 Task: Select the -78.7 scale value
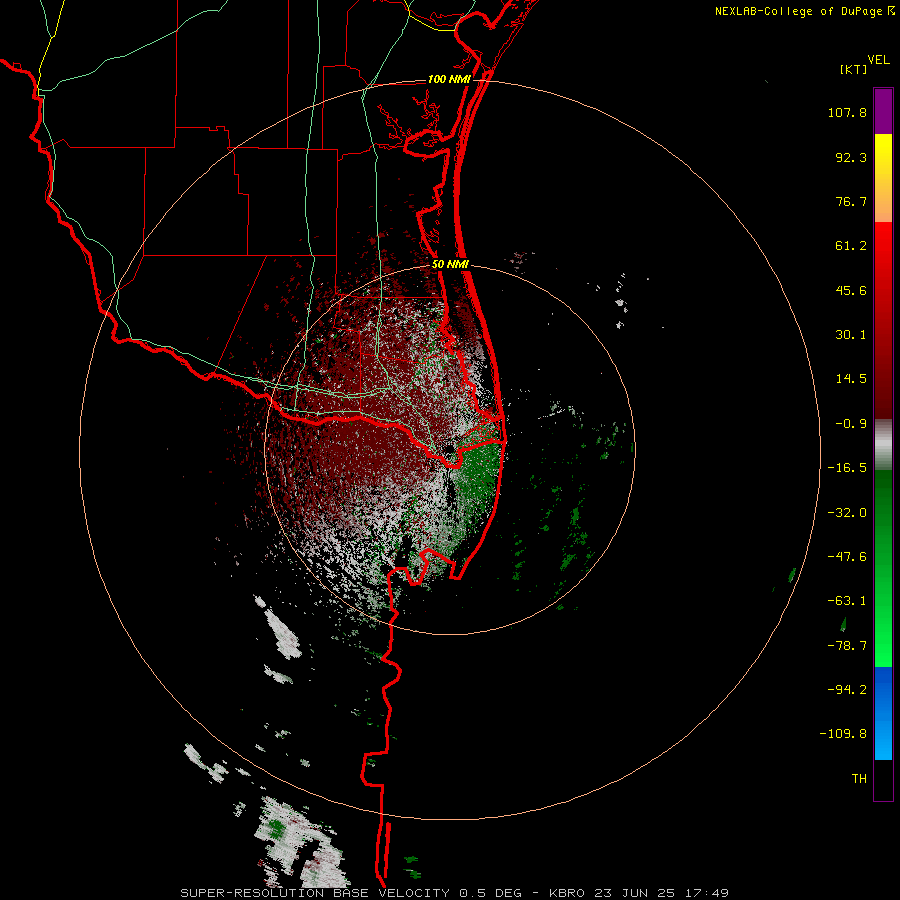[847, 646]
